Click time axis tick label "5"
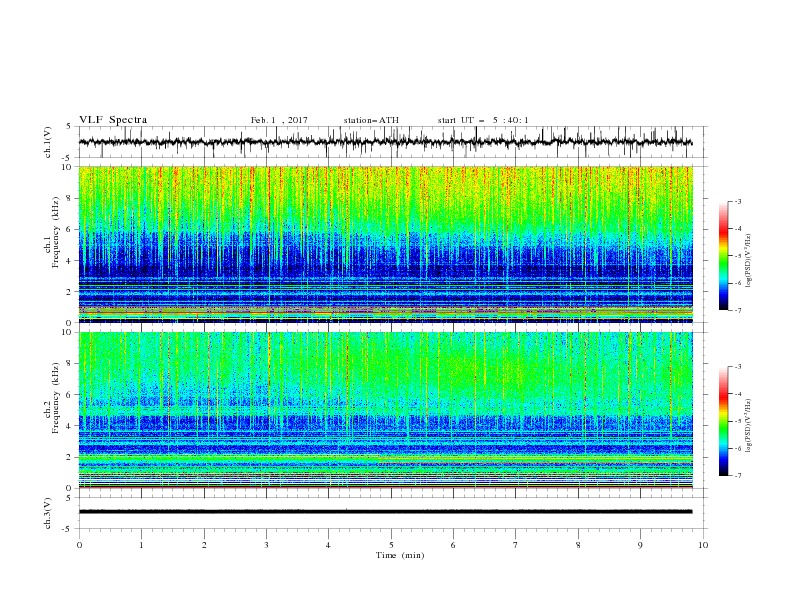The image size is (792, 612). pyautogui.click(x=391, y=545)
